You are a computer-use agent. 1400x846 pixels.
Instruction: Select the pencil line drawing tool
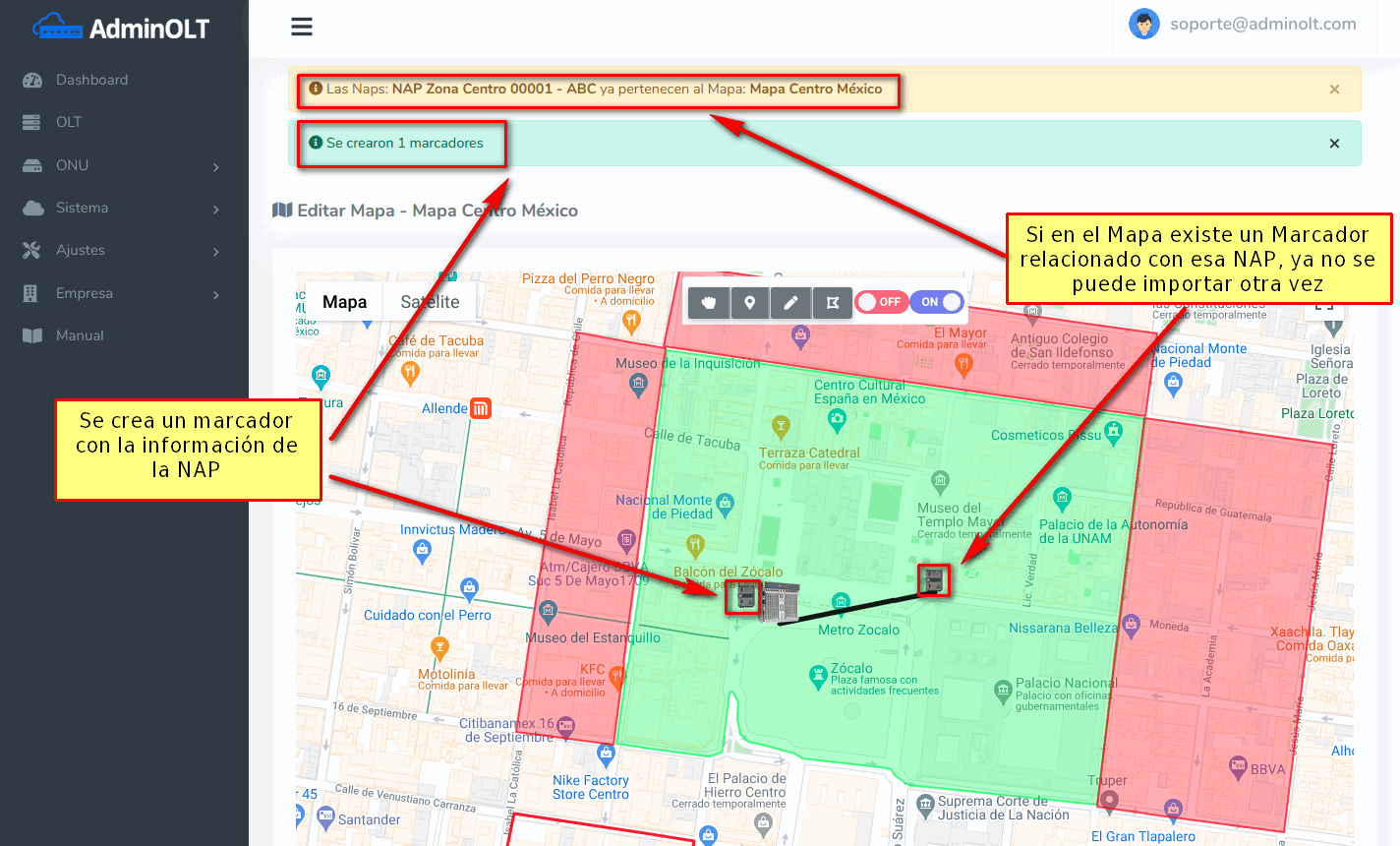click(x=790, y=303)
